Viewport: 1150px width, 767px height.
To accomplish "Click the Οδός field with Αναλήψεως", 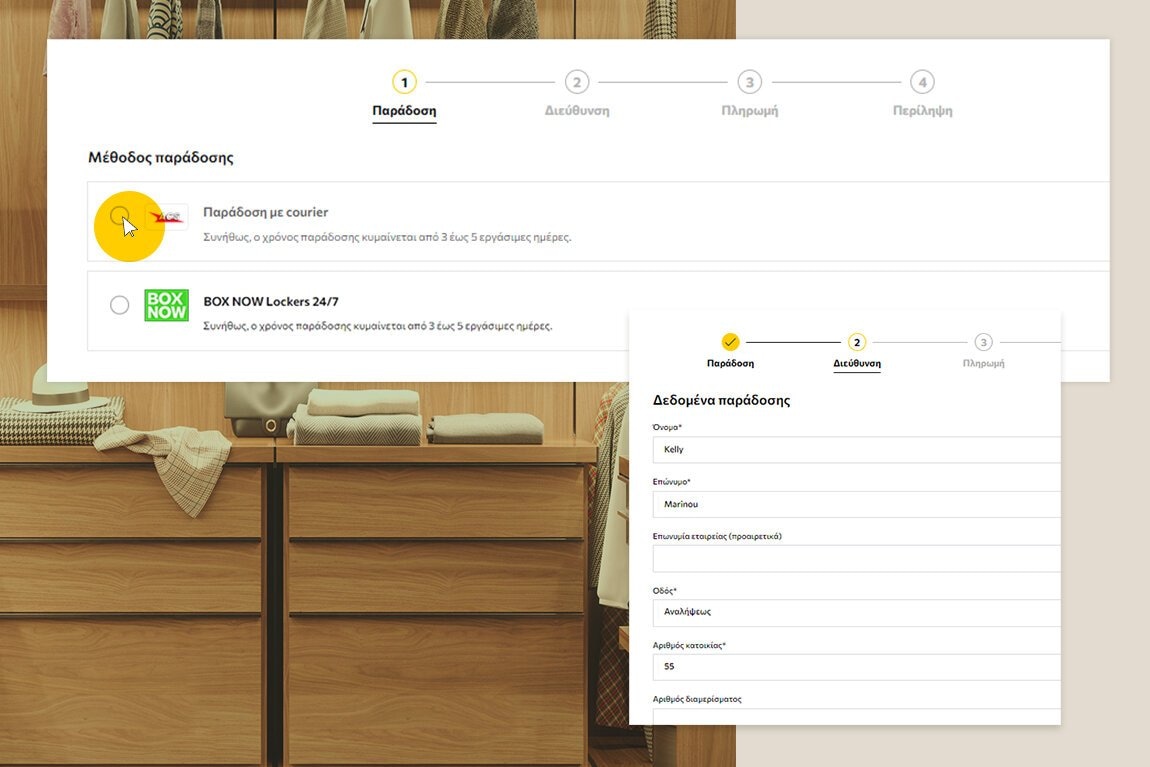I will pyautogui.click(x=856, y=612).
